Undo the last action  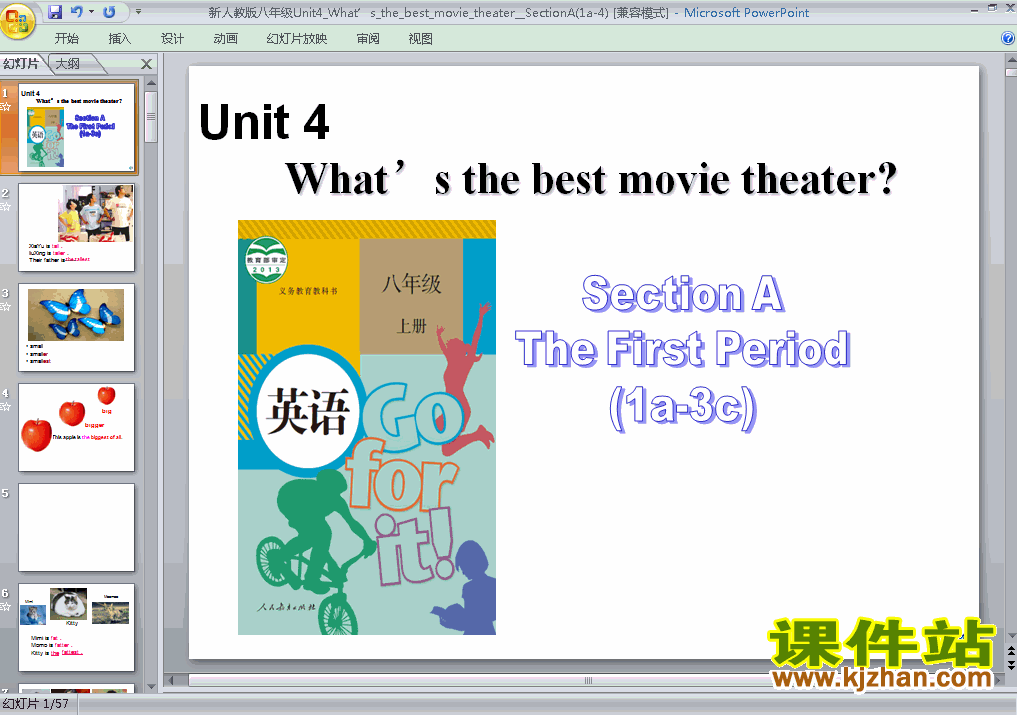[x=77, y=12]
